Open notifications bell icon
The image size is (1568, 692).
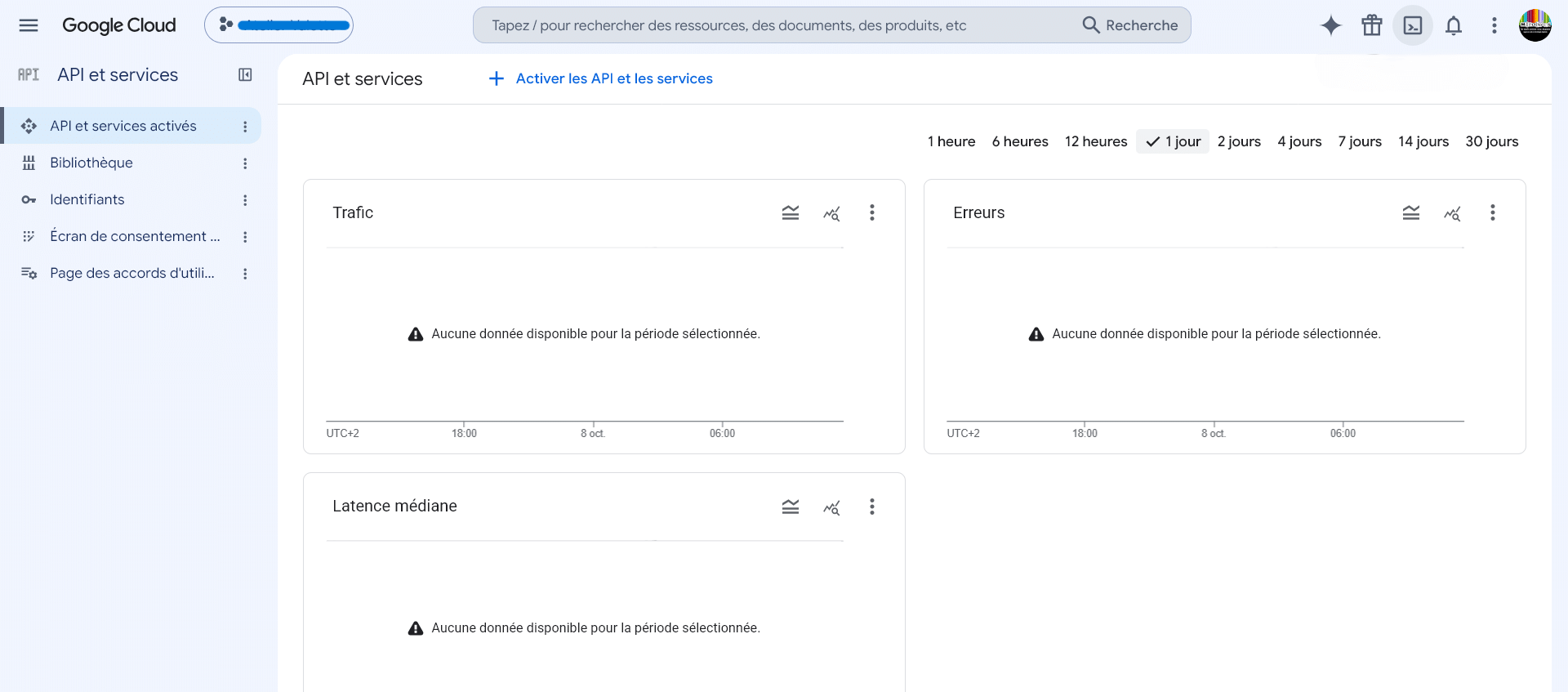point(1454,25)
